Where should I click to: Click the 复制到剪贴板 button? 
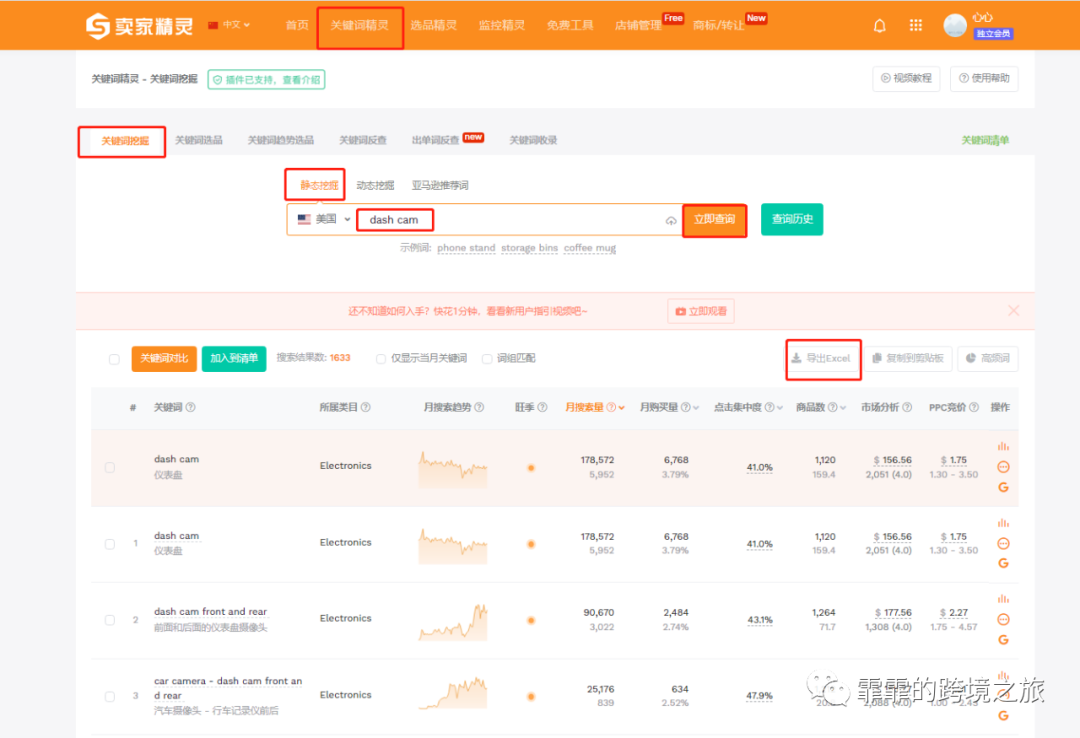coord(908,358)
